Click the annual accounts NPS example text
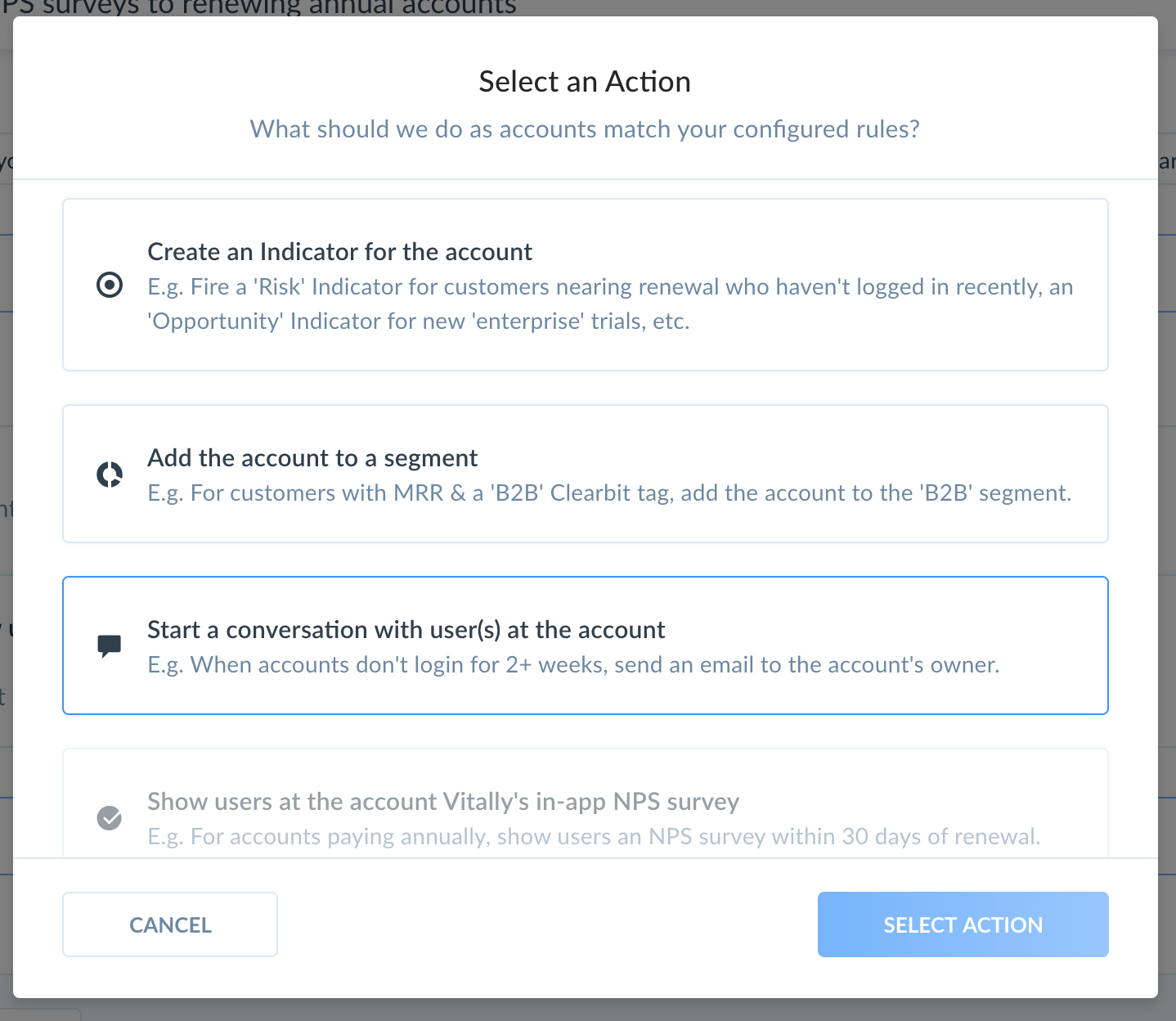 point(594,837)
